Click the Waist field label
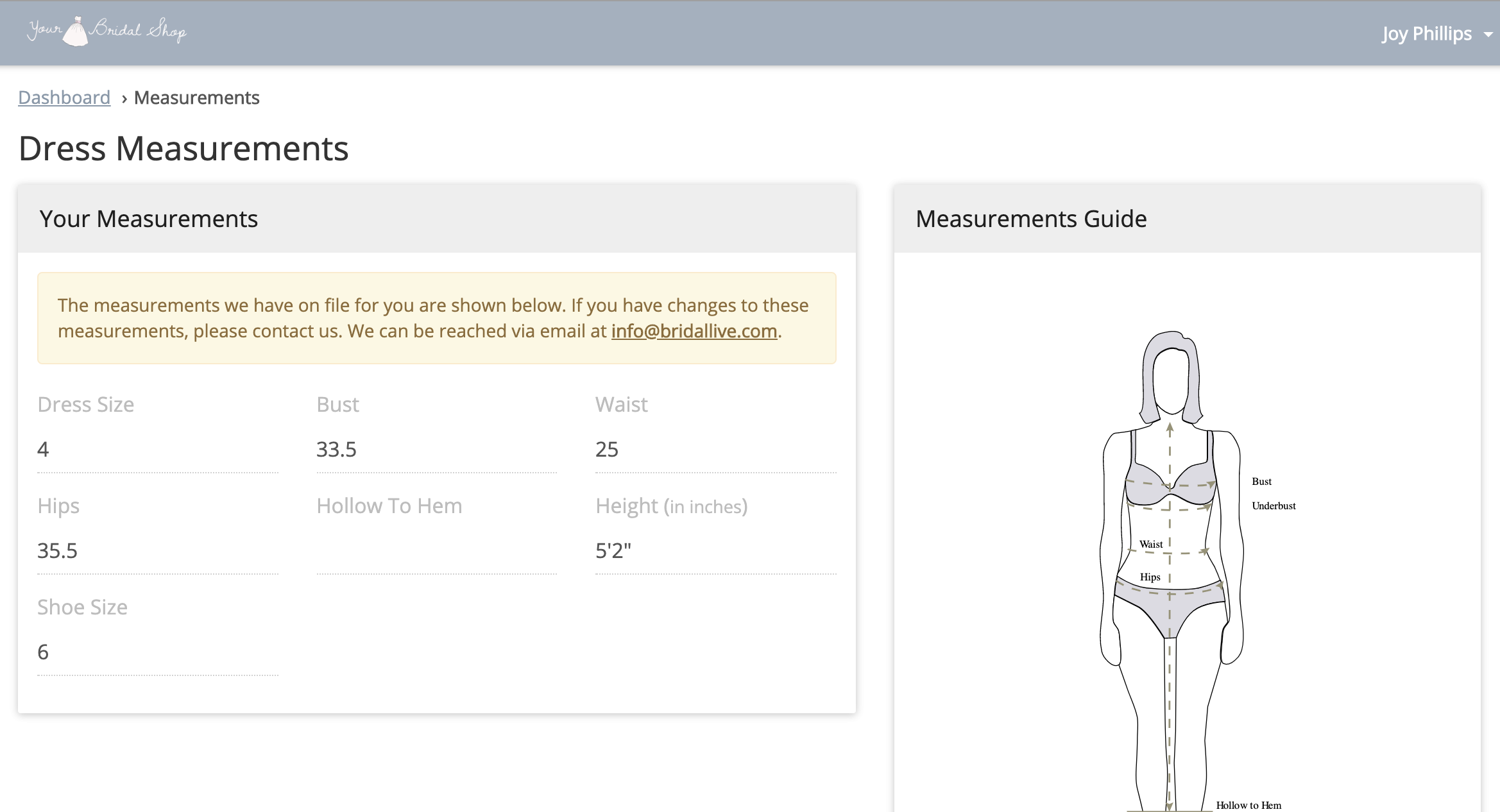Image resolution: width=1500 pixels, height=812 pixels. coord(621,405)
